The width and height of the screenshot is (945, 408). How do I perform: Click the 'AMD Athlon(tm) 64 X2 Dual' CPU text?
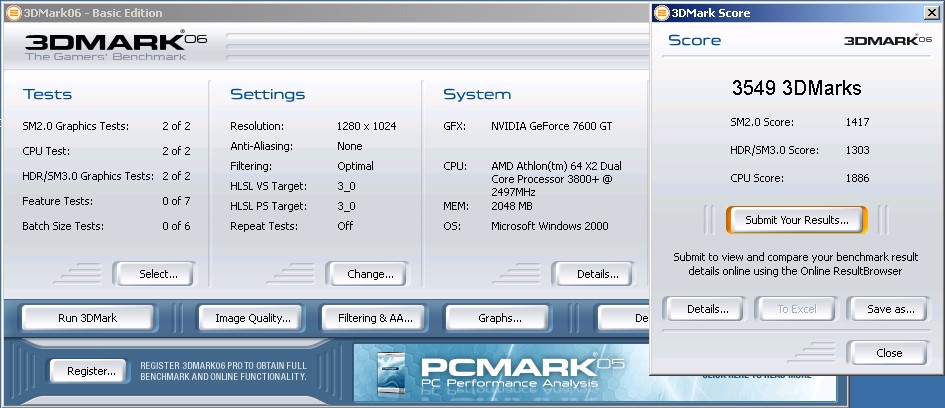coord(556,166)
